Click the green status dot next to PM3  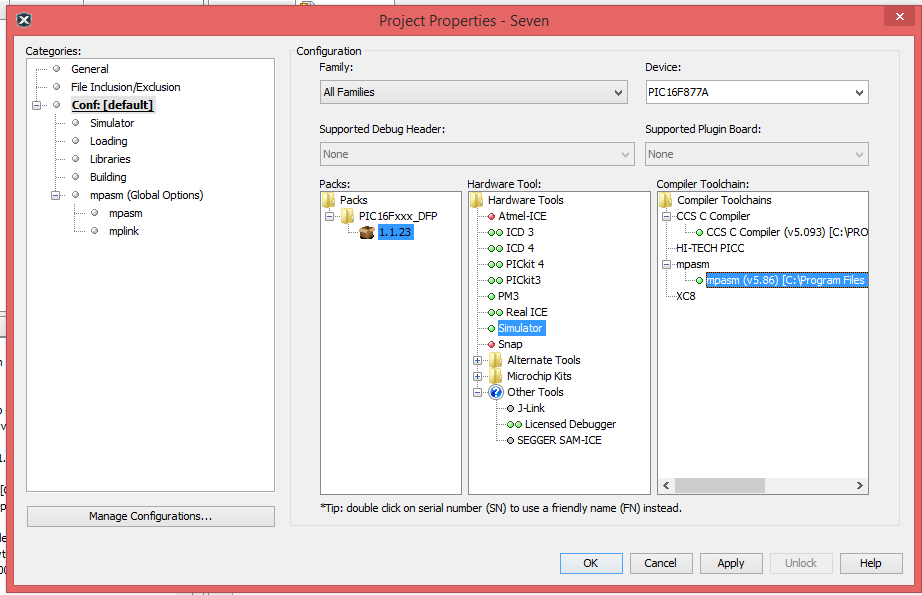pyautogui.click(x=492, y=296)
